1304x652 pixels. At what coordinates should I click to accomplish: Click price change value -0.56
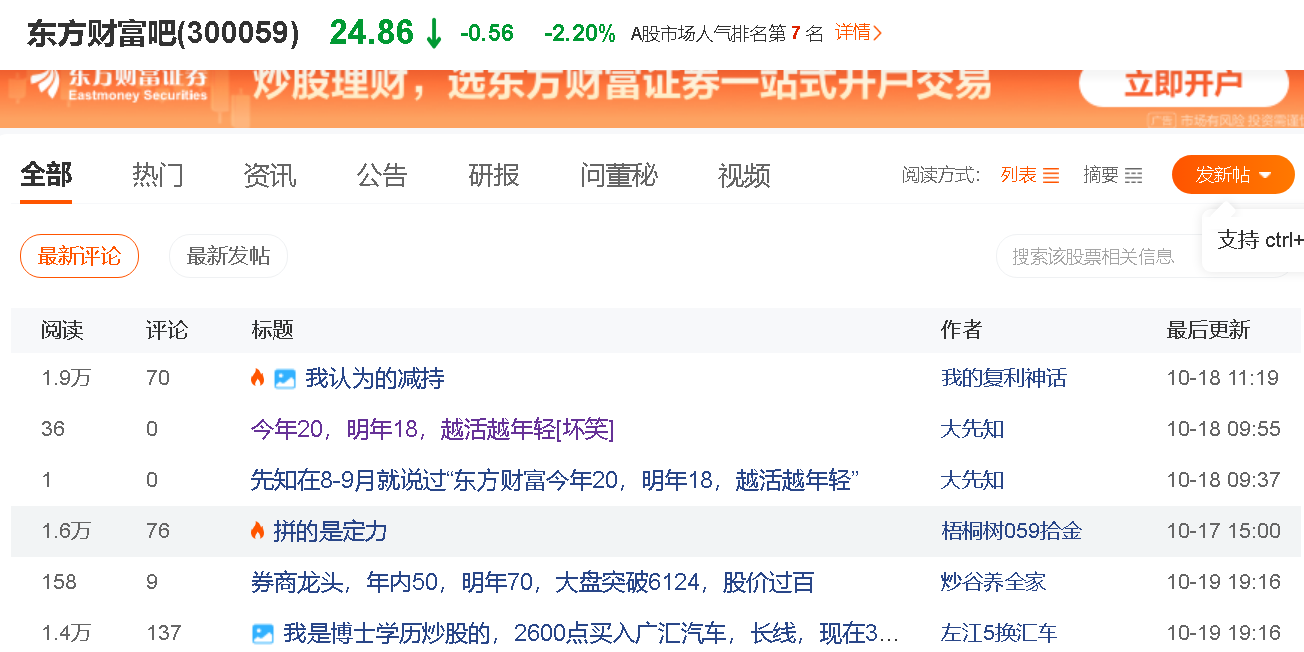(x=487, y=33)
